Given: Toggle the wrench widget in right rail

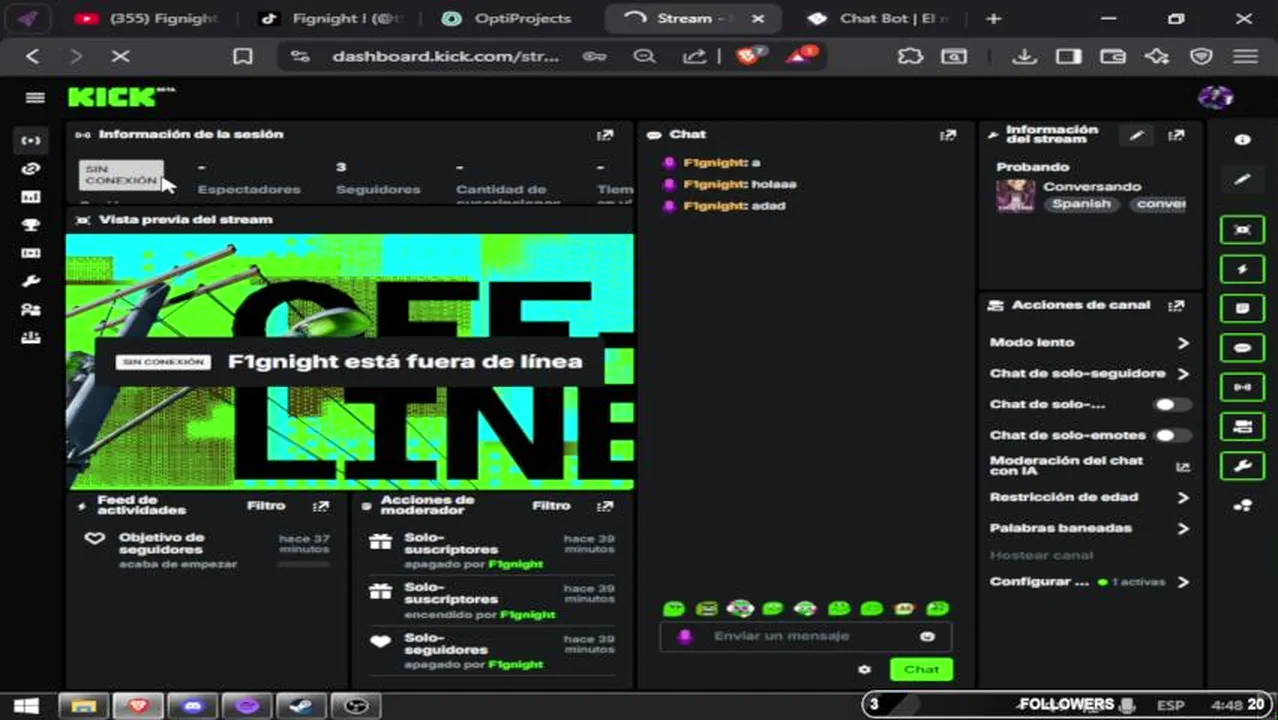Looking at the screenshot, I should coord(1242,466).
